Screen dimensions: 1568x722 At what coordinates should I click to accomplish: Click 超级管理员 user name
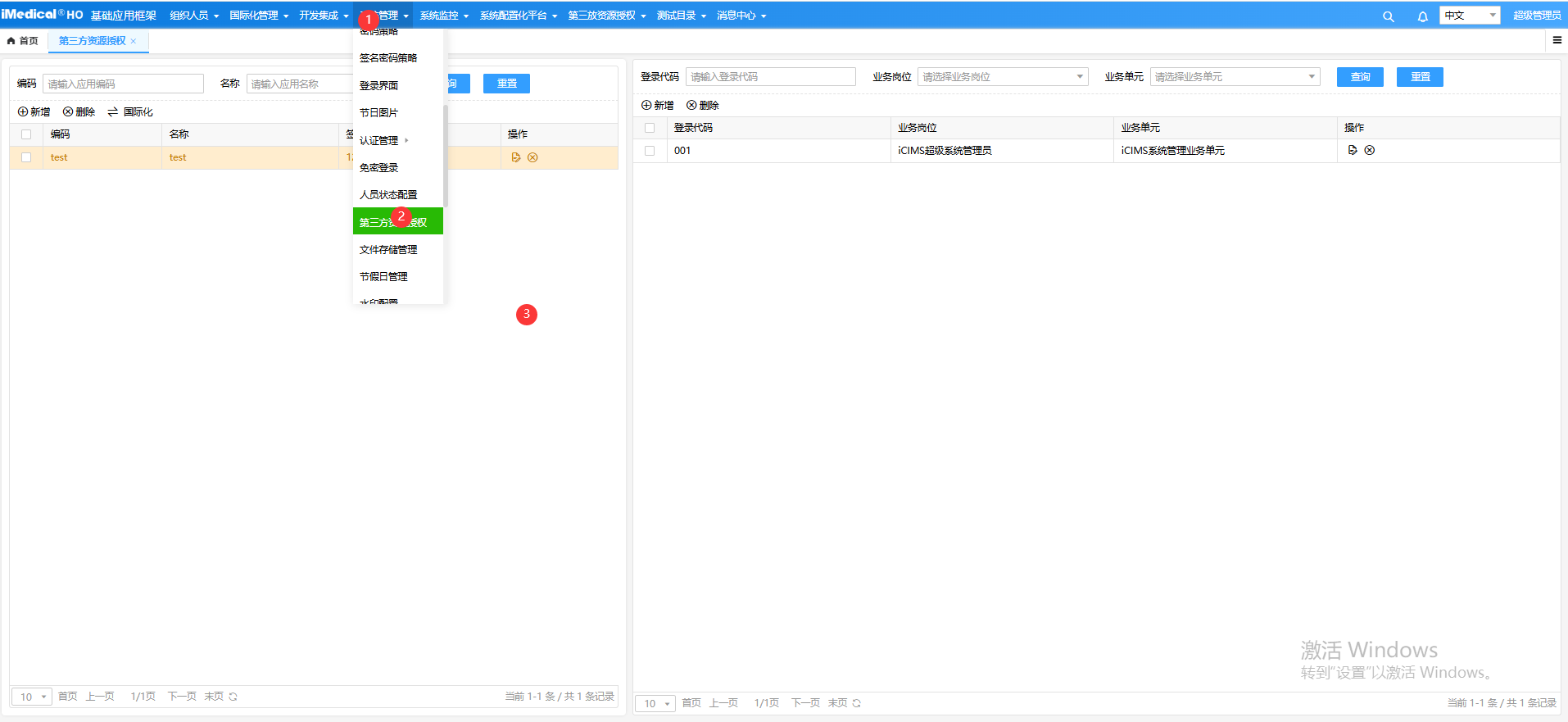1537,16
